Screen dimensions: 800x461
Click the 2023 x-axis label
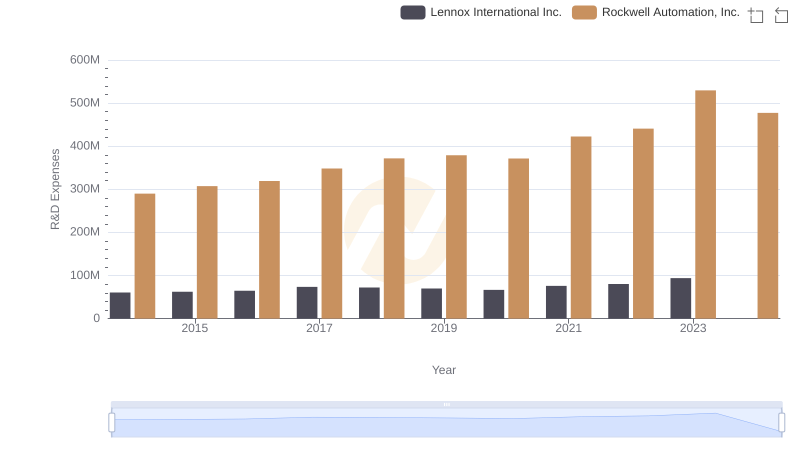click(693, 328)
